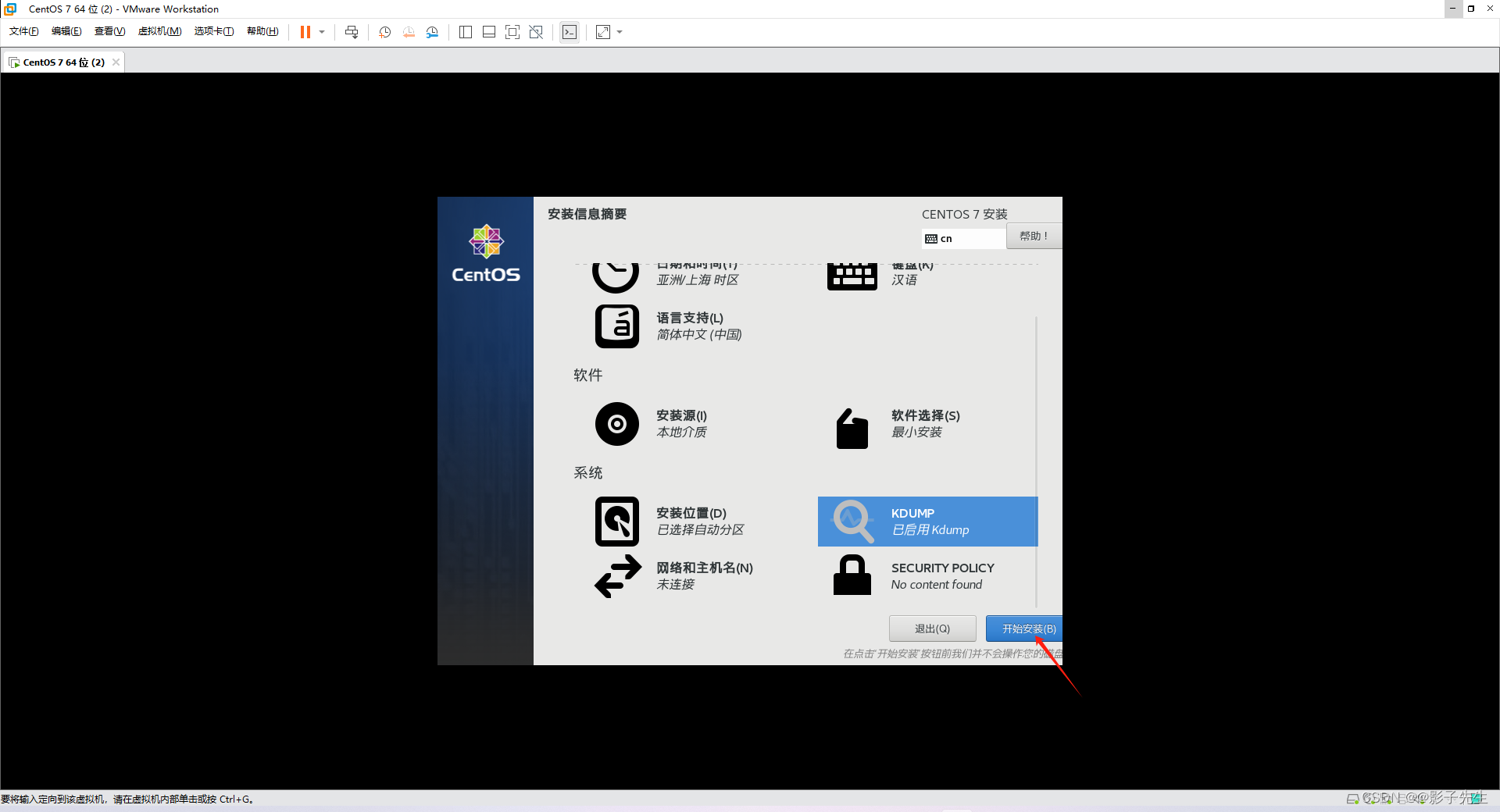Toggle the library sidebar panel view
Screen dimensions: 1500x812
[466, 32]
